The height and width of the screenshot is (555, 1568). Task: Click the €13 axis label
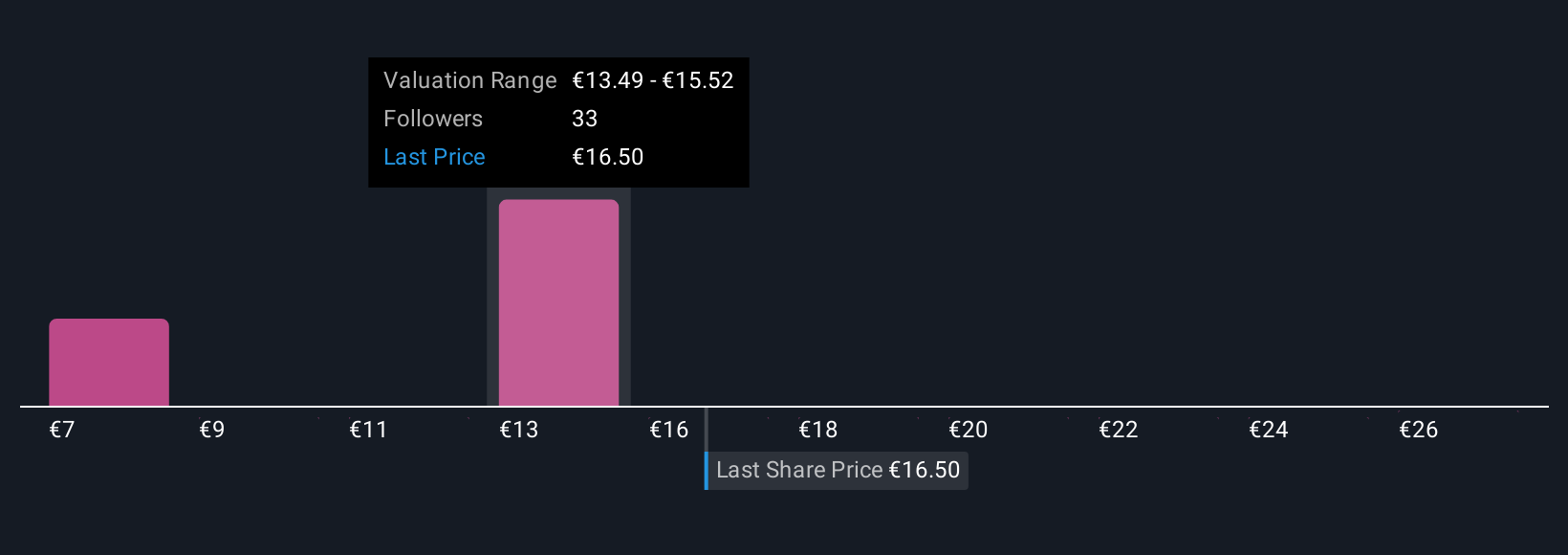(519, 430)
